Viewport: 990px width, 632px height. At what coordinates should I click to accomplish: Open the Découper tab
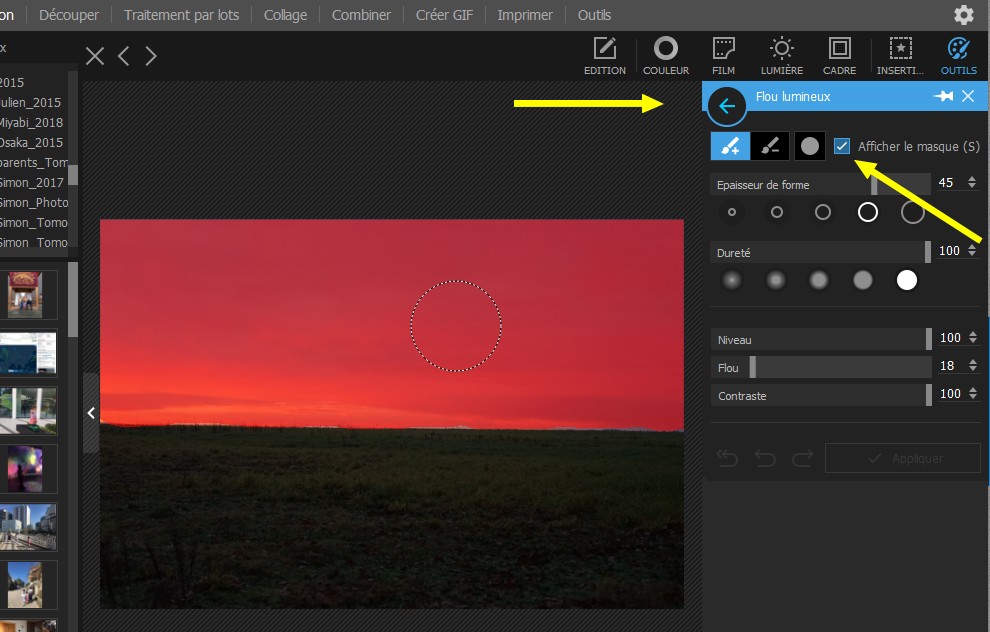(69, 15)
